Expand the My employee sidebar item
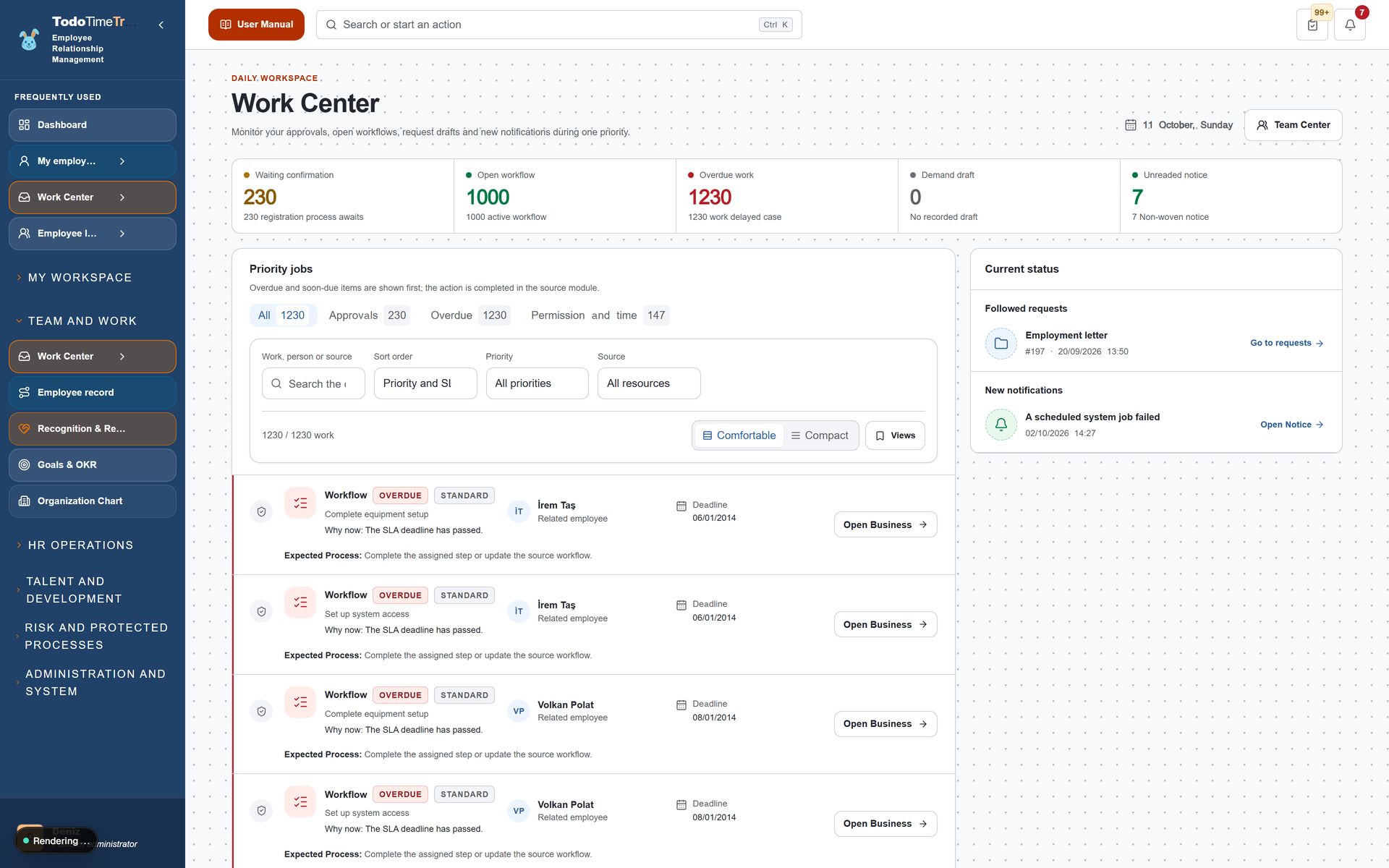 122,161
